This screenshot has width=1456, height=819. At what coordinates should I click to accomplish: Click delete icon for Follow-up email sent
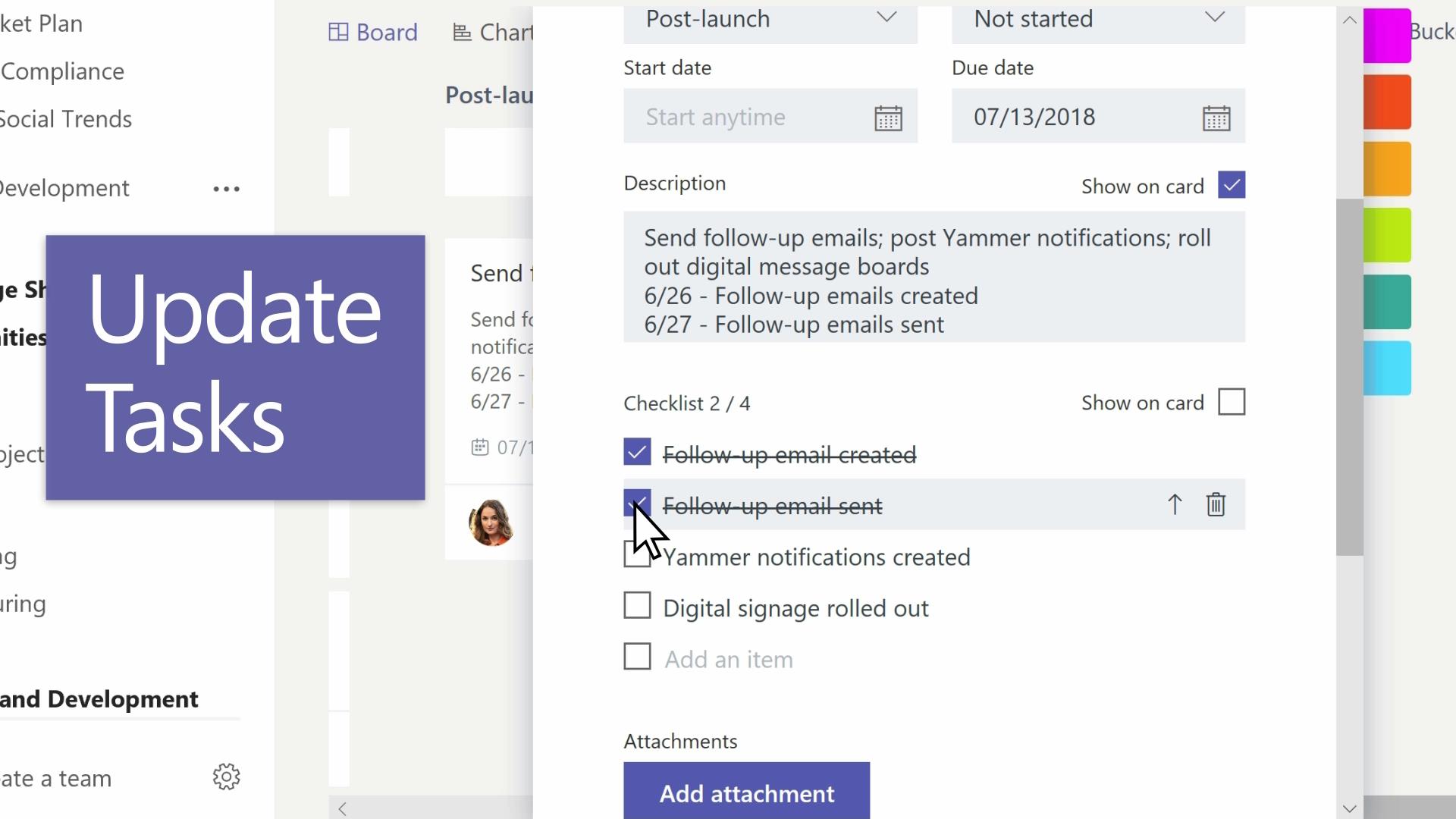tap(1216, 505)
